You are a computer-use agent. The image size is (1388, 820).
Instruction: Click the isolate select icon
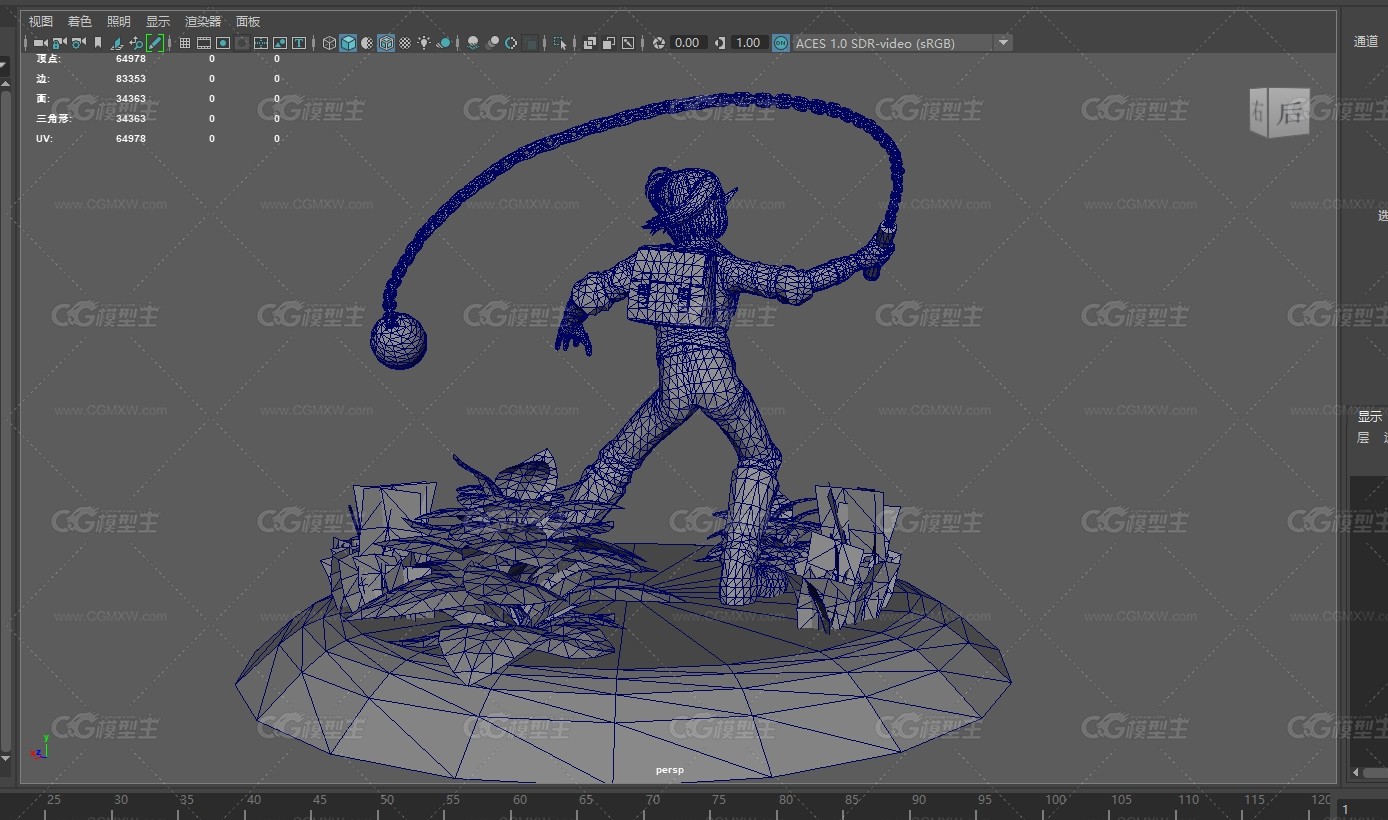pos(560,43)
